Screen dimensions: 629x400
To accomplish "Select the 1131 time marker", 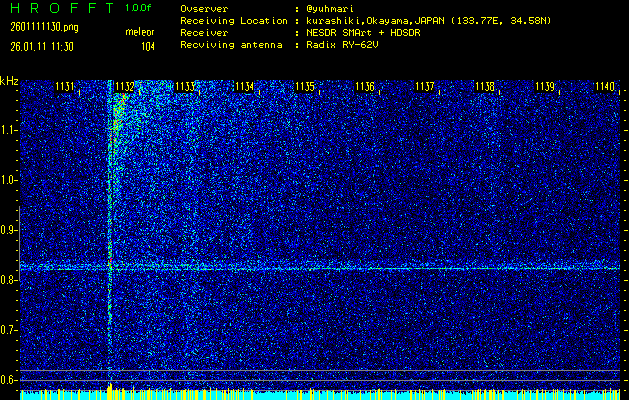I will (65, 87).
